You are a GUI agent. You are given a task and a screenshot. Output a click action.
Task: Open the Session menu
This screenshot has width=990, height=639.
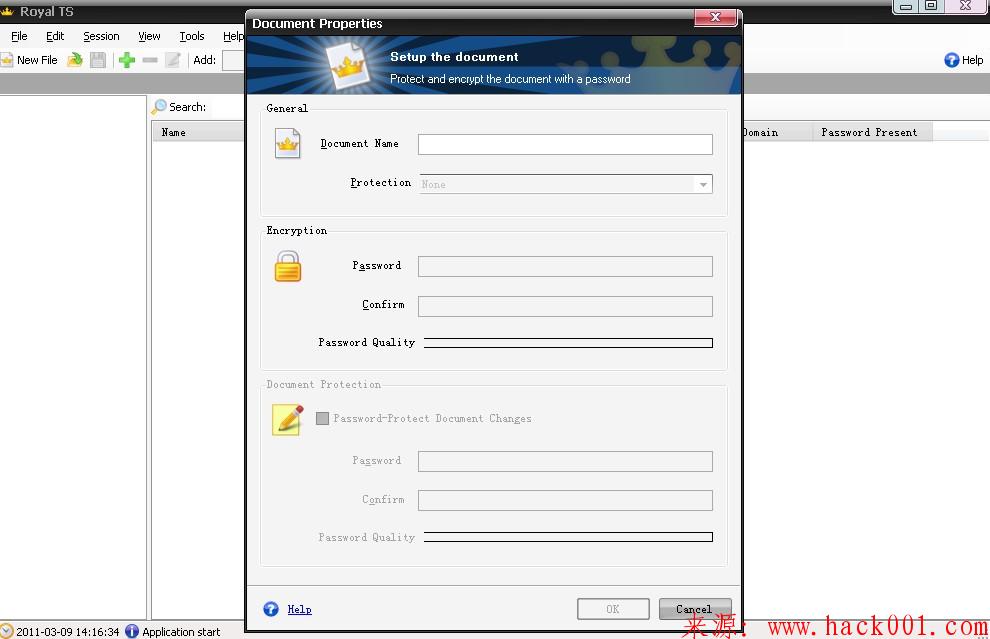[x=101, y=36]
